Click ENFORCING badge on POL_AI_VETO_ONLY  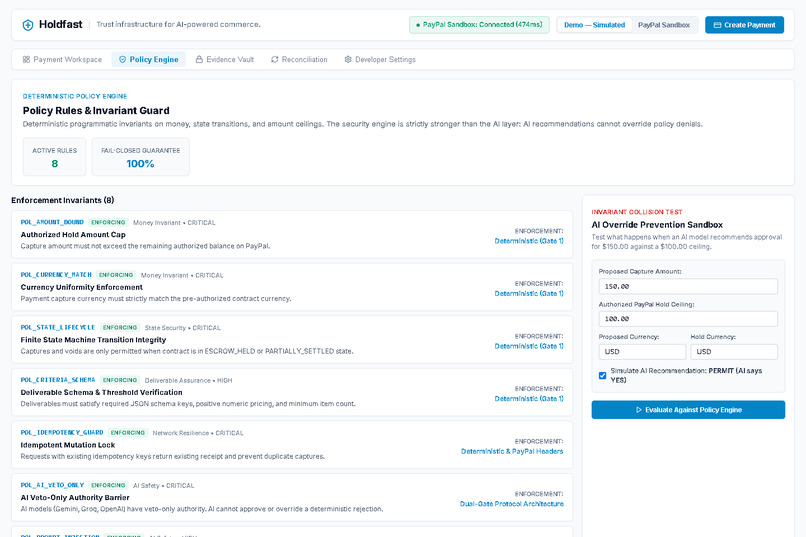(108, 485)
